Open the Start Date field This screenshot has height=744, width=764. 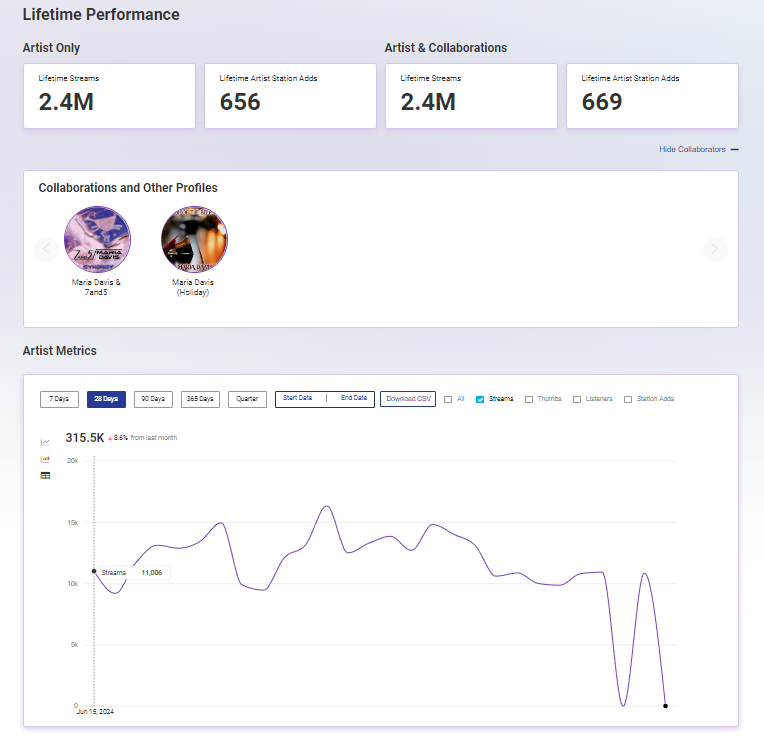299,398
